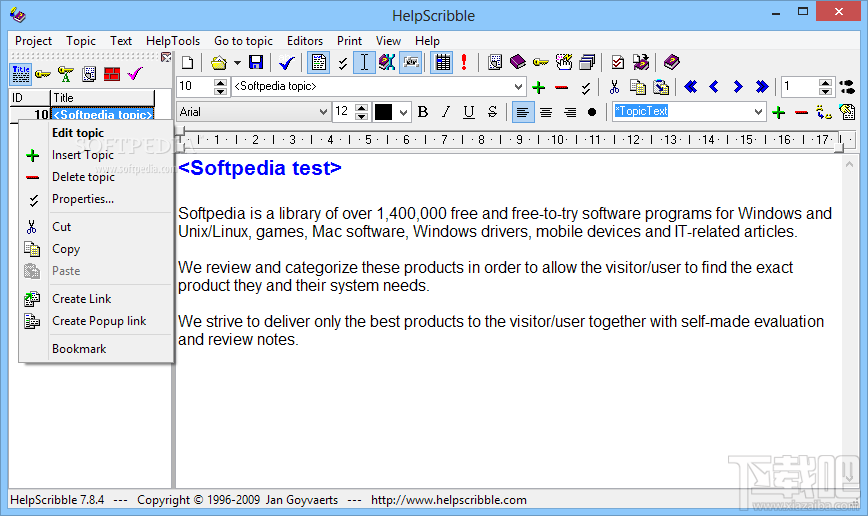Click the hand with lightning hotspot icon
The width and height of the screenshot is (868, 516).
point(564,62)
